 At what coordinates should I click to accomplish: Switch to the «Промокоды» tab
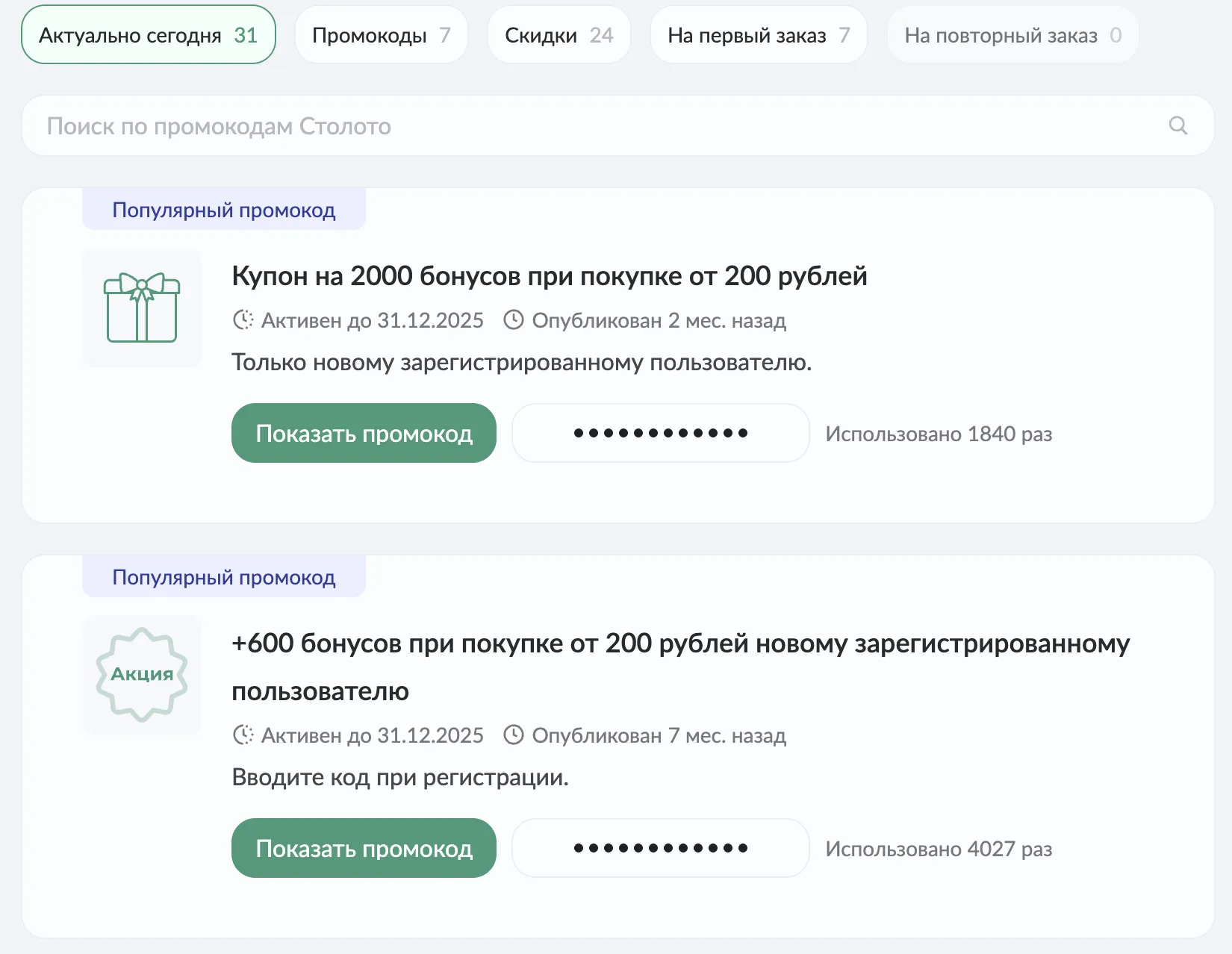381,34
